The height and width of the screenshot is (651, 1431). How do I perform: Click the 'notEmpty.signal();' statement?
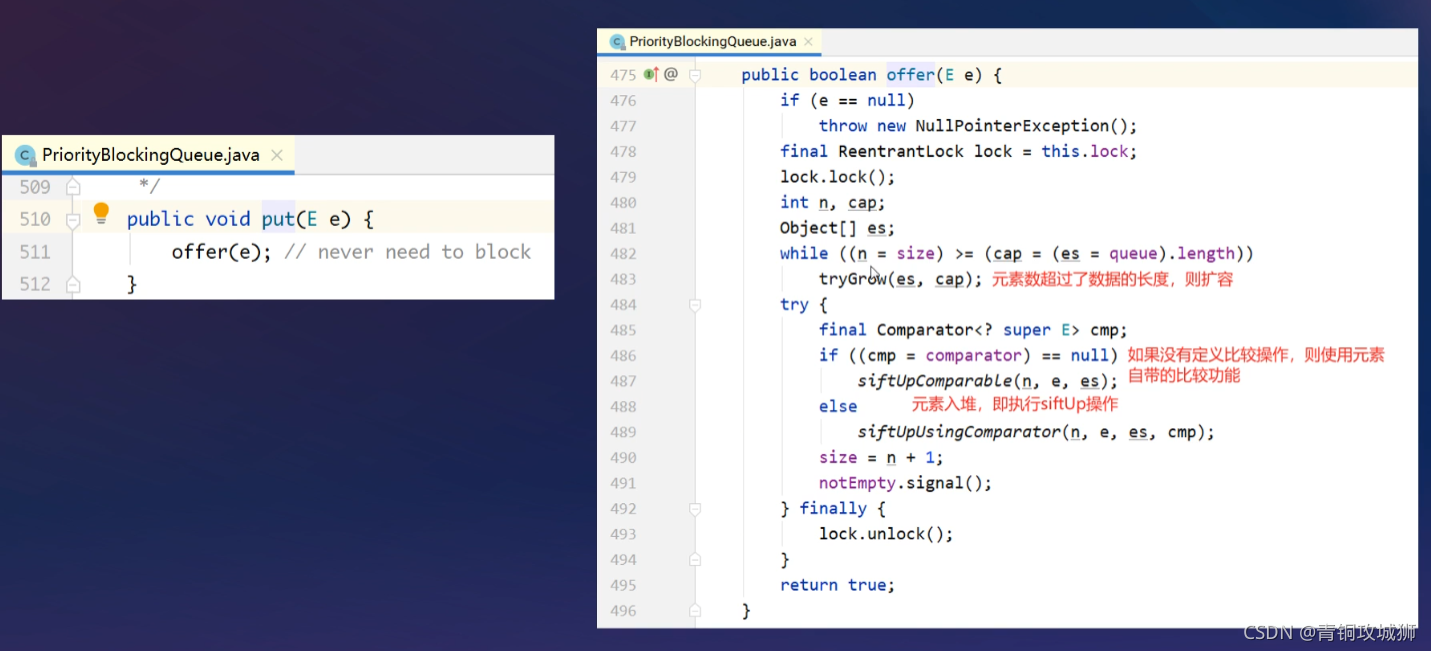(x=905, y=483)
